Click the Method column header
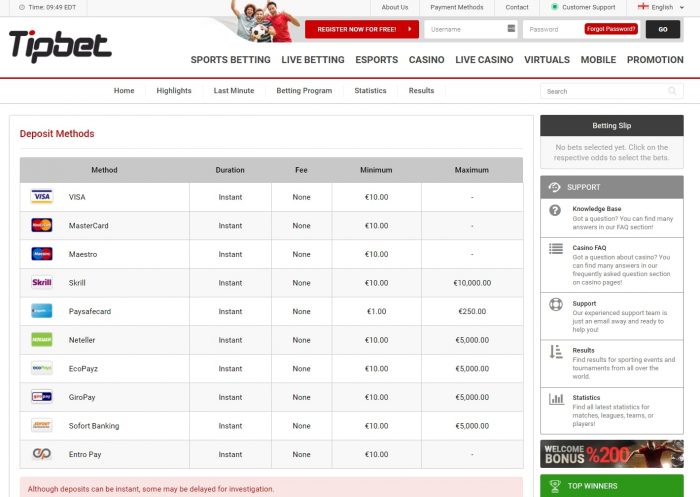This screenshot has width=700, height=497. tap(104, 170)
